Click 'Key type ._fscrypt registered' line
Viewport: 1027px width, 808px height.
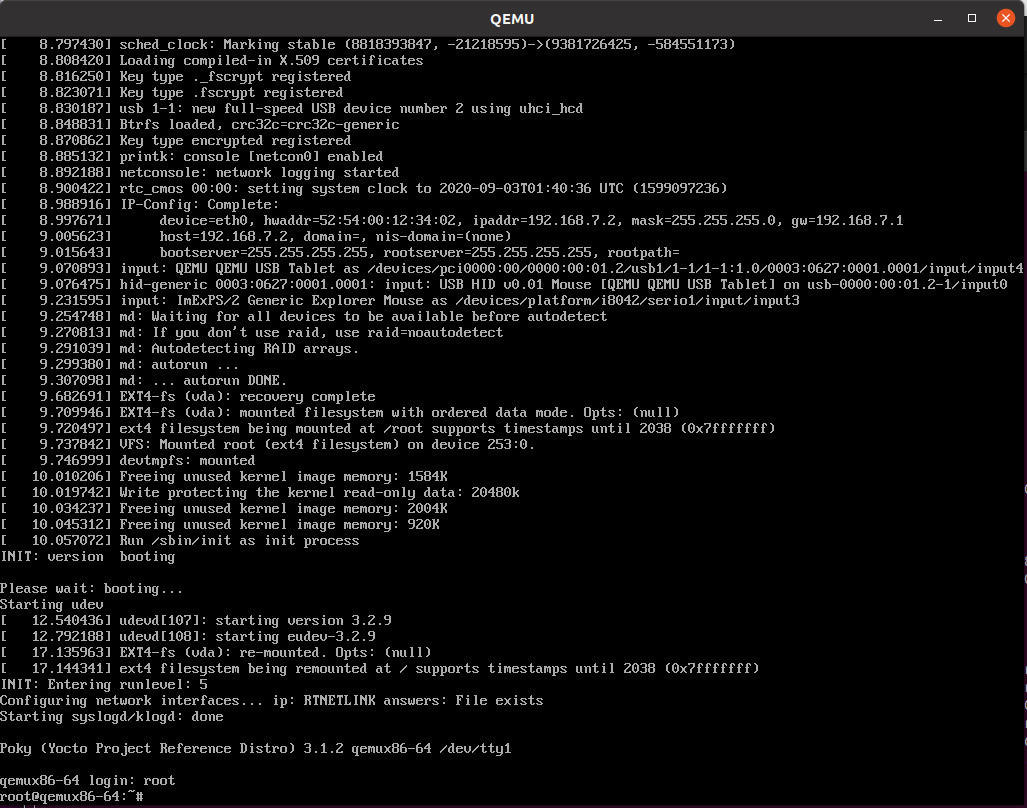point(176,77)
